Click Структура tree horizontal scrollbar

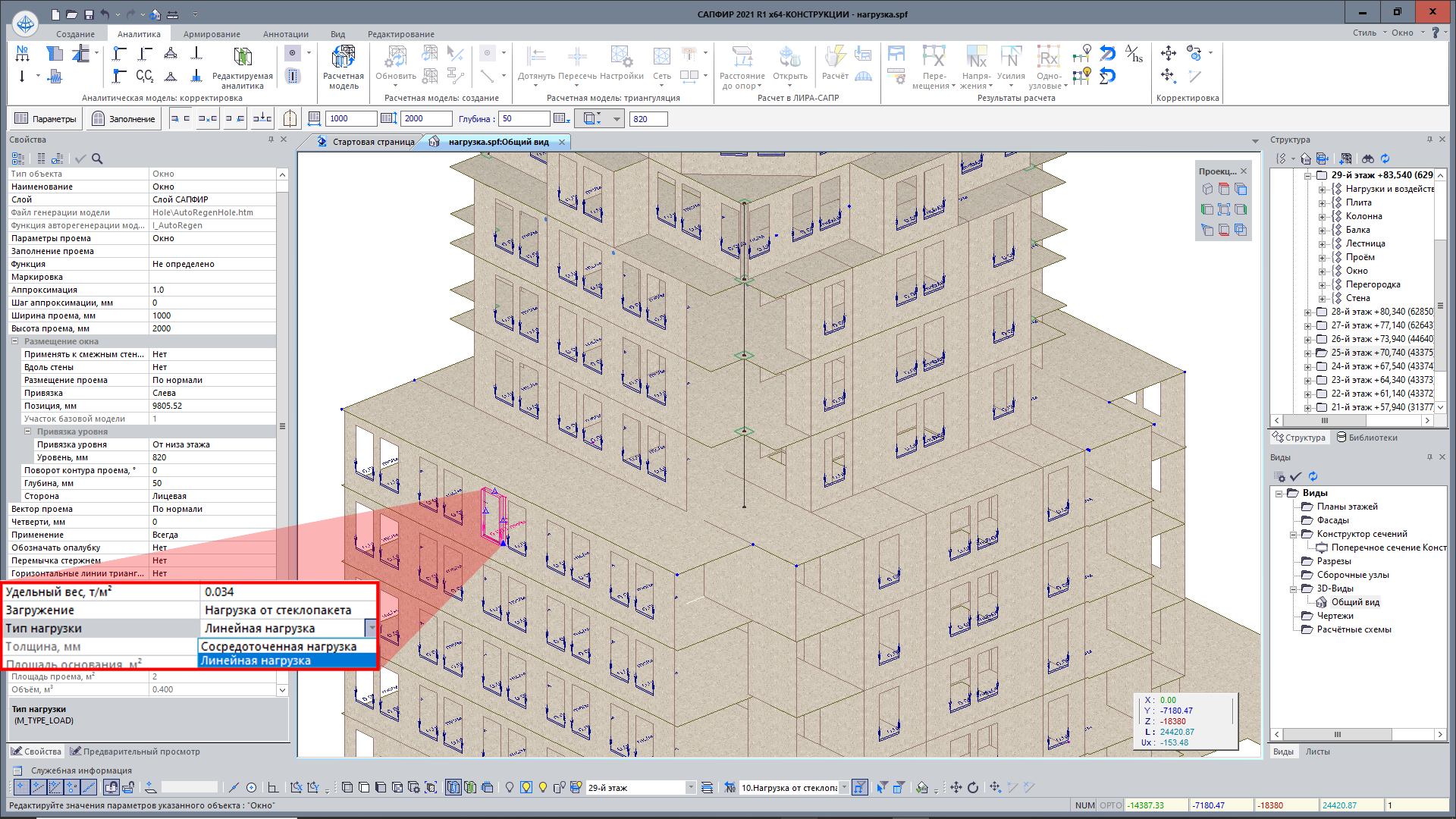coord(1323,420)
